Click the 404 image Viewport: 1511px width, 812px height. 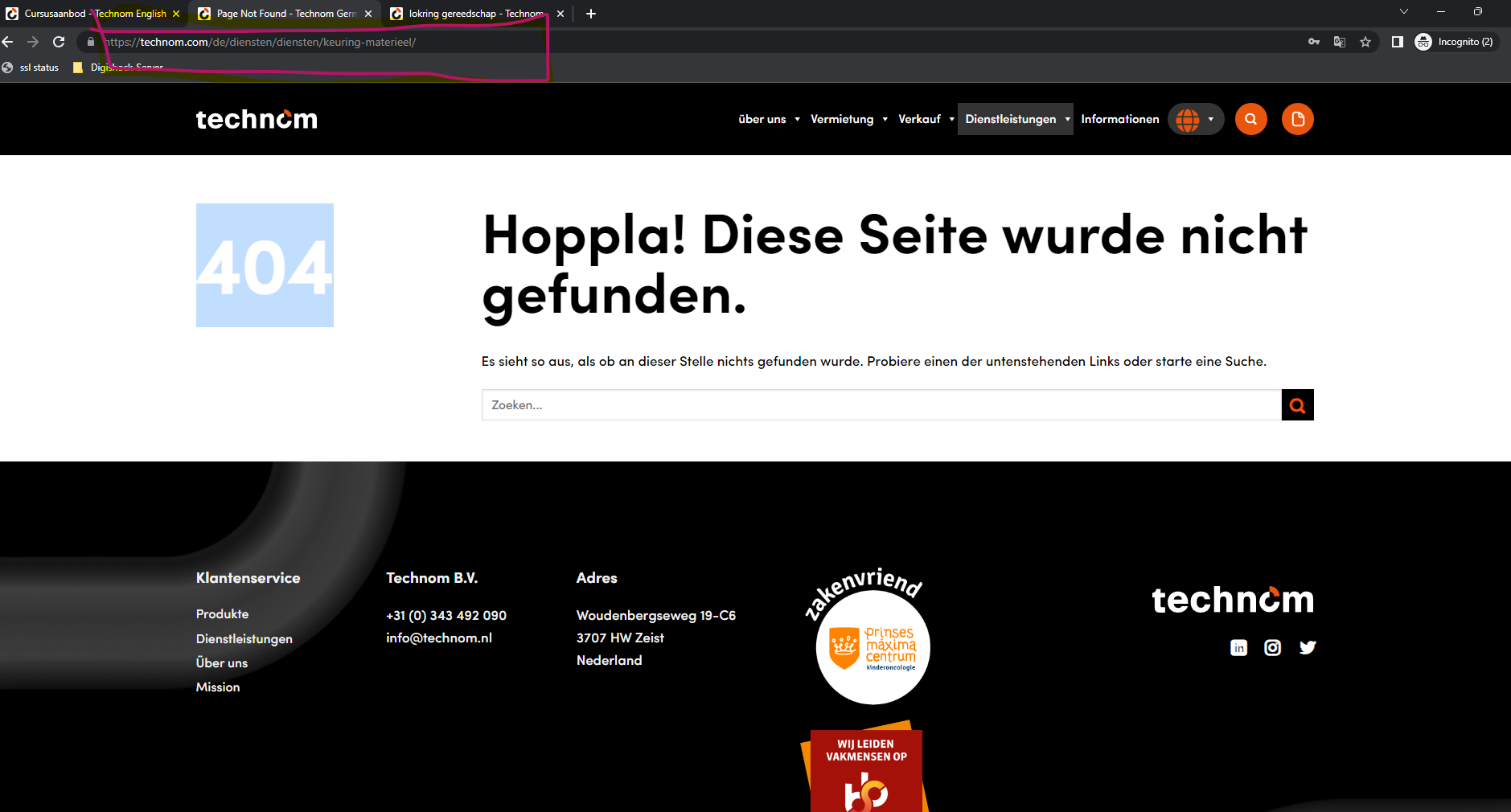coord(265,265)
